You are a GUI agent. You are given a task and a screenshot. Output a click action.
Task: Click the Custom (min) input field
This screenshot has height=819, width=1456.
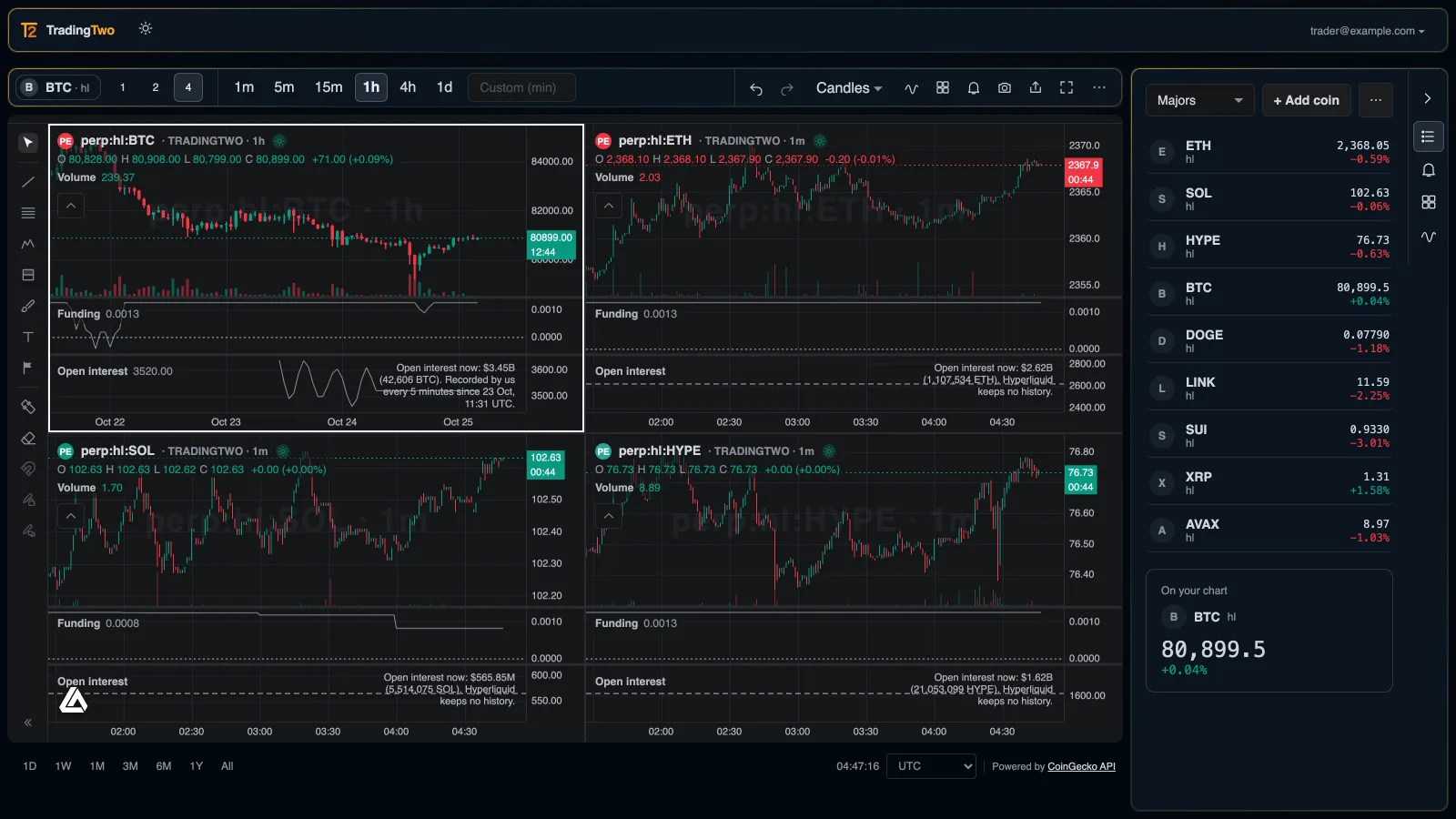[x=521, y=87]
